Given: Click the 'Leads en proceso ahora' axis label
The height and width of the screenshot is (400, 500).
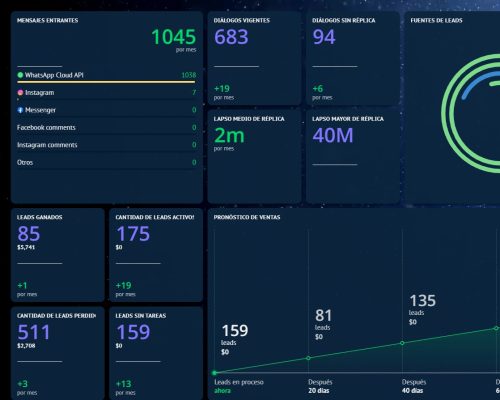Looking at the screenshot, I should pyautogui.click(x=239, y=386).
